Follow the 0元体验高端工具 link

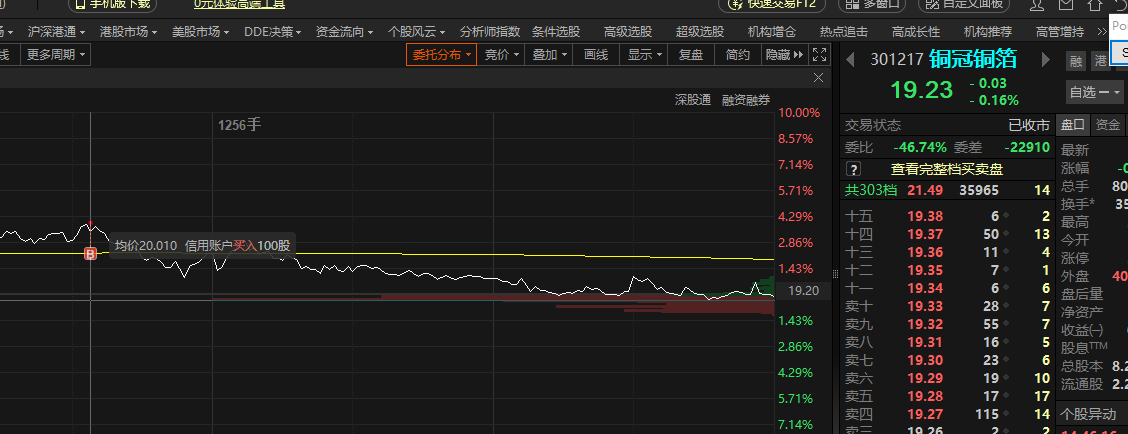239,4
